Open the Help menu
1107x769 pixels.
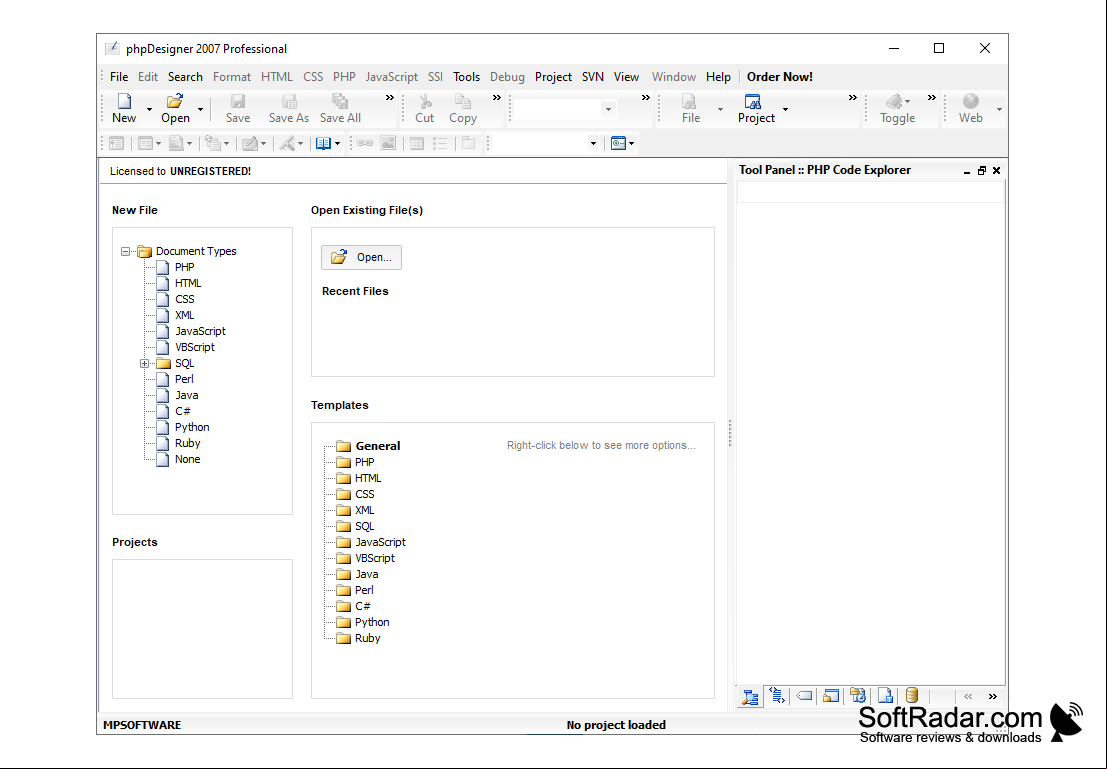pos(718,77)
